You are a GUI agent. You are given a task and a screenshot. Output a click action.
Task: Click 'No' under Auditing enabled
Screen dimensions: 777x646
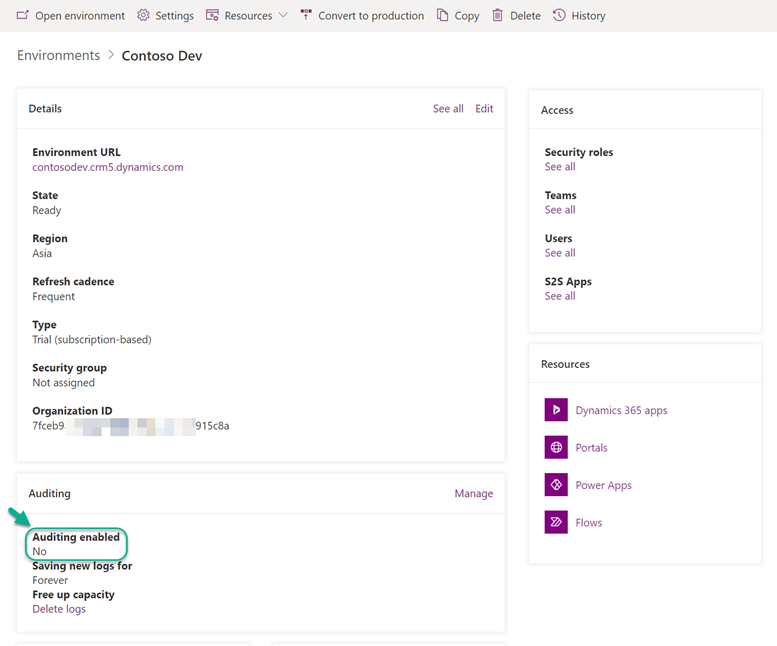click(40, 551)
